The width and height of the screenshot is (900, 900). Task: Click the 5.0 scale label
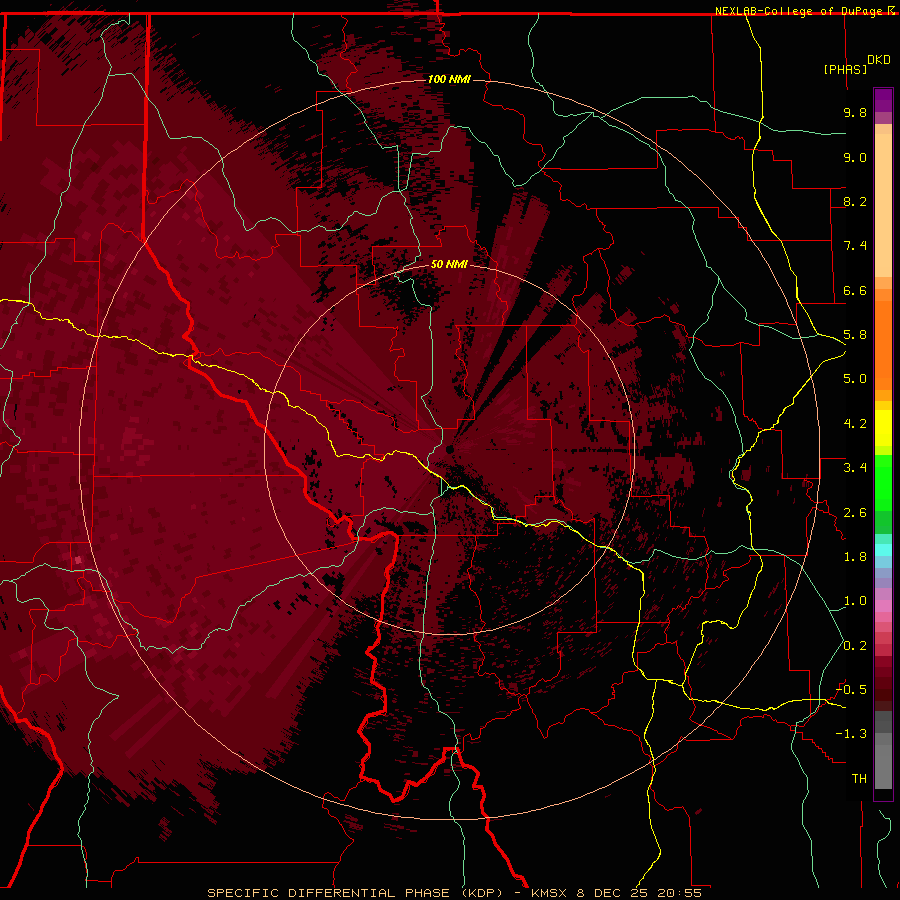tap(855, 379)
